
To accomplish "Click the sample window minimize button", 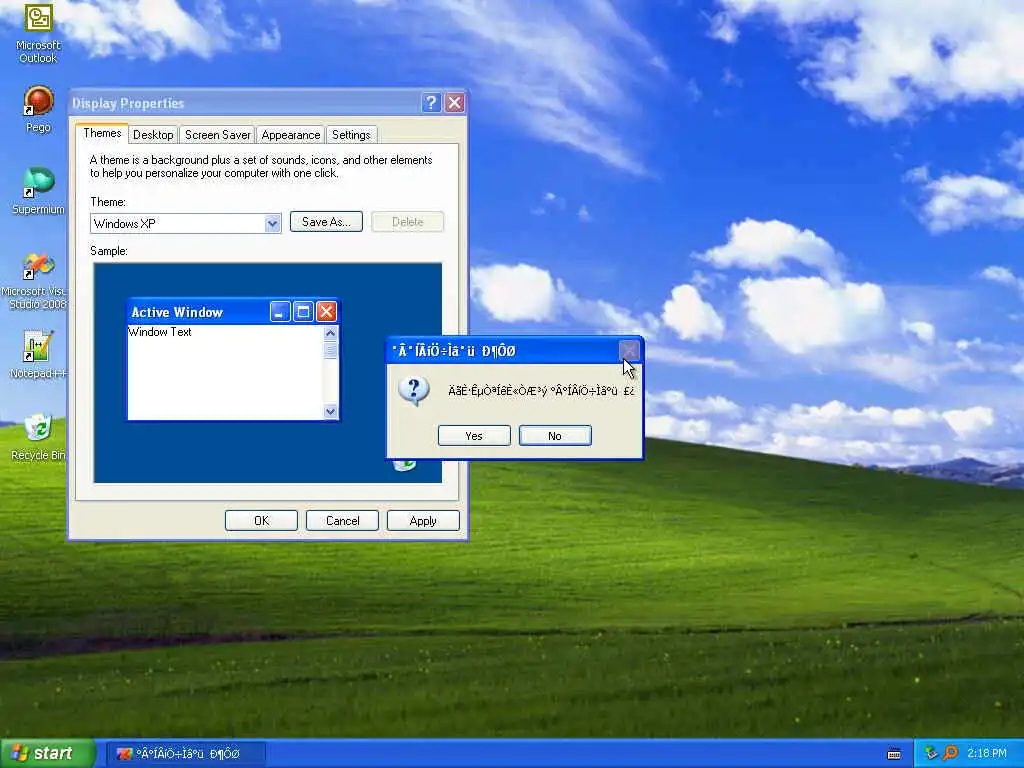I will [280, 312].
